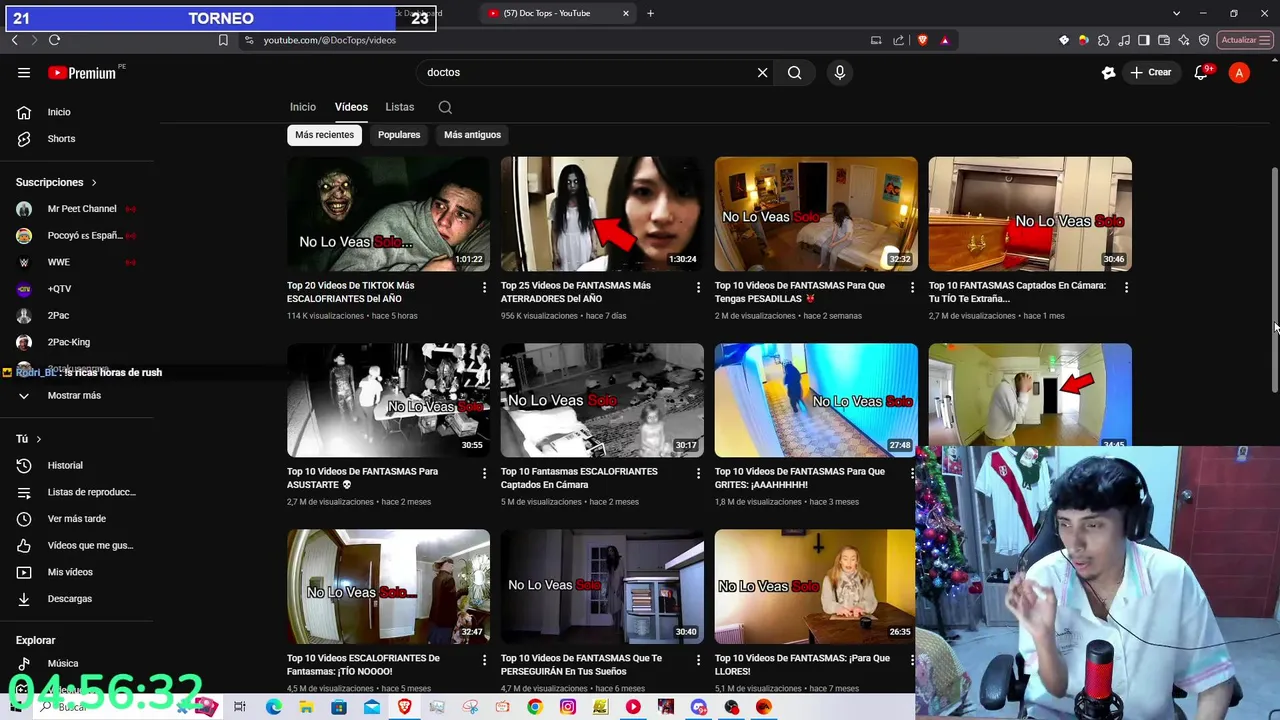This screenshot has width=1280, height=720.
Task: Click the Crear button
Action: pyautogui.click(x=1151, y=72)
